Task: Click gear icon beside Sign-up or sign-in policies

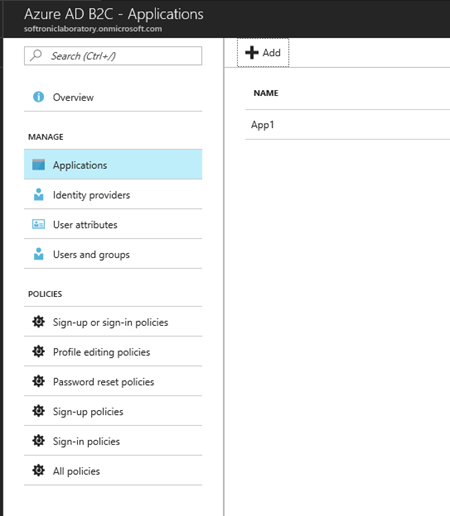Action: pyautogui.click(x=38, y=322)
